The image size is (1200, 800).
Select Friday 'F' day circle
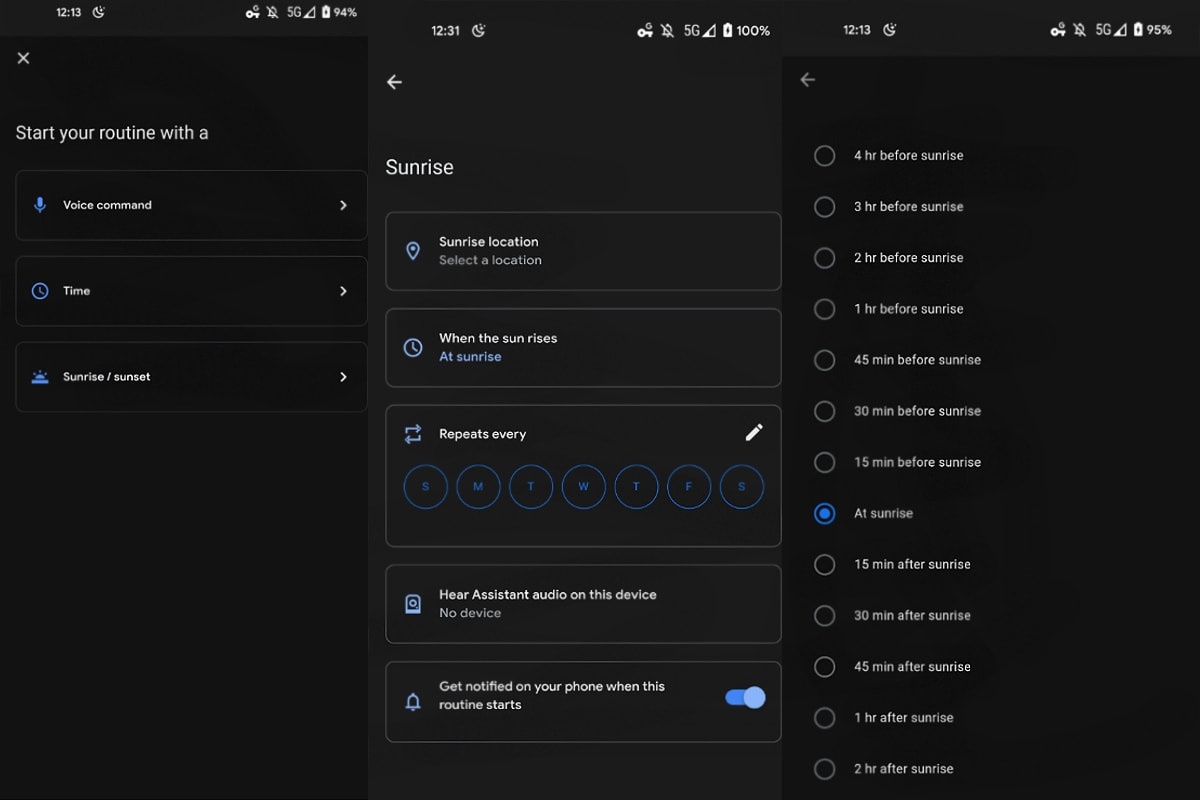click(689, 487)
